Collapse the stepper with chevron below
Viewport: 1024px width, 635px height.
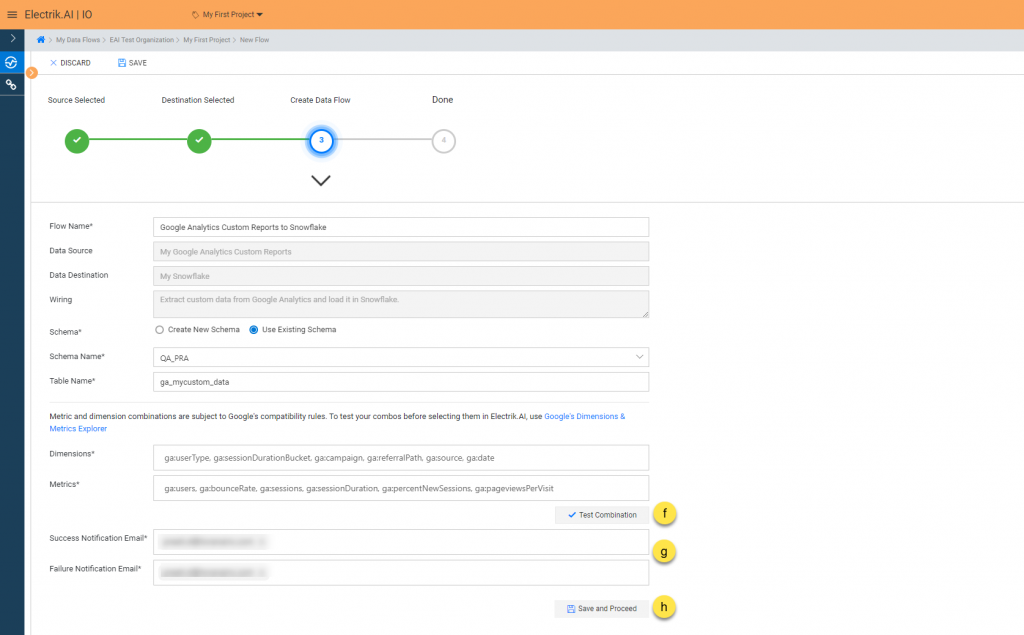[321, 180]
